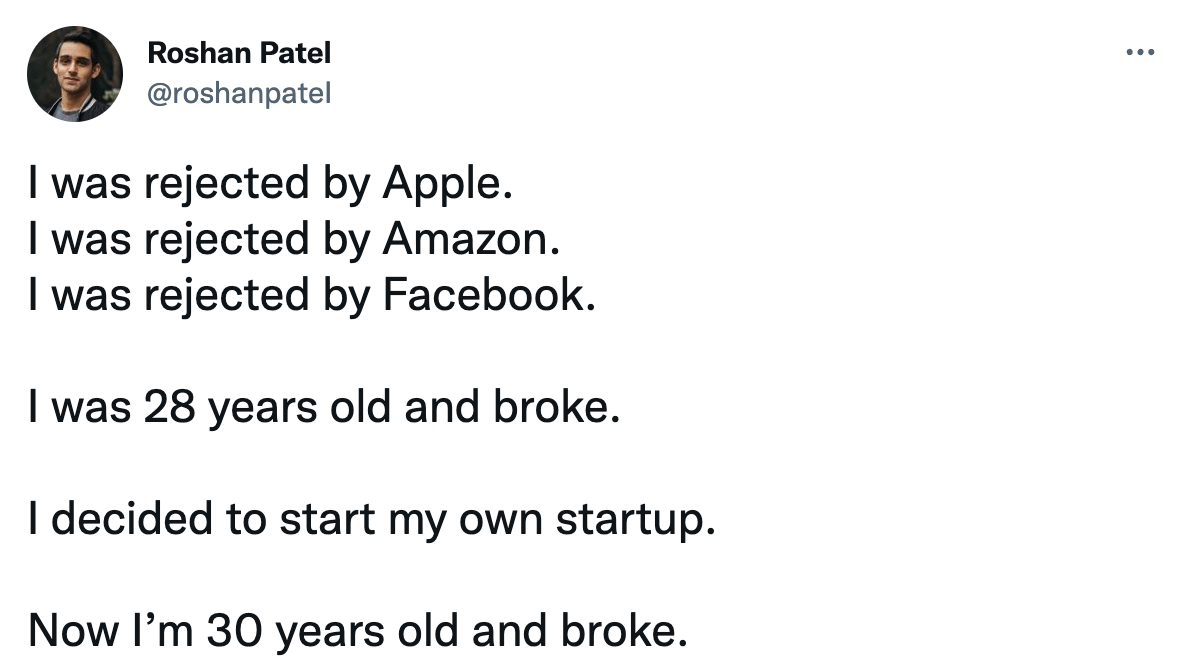Viewport: 1186px width, 670px height.
Task: Click the line 'I was rejected by Amazon.'
Action: (x=294, y=240)
